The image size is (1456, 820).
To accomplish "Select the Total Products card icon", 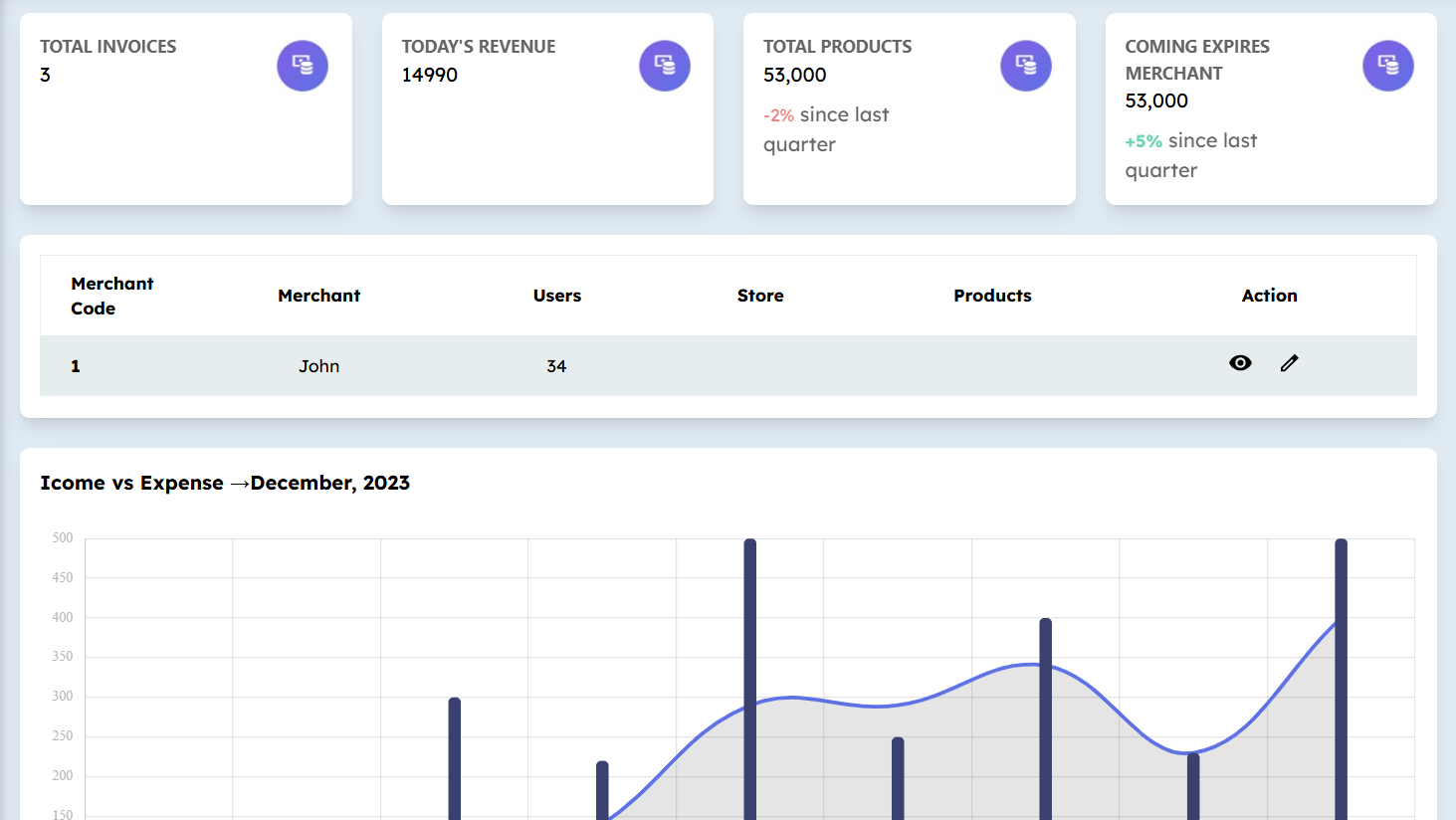I will pos(1026,66).
